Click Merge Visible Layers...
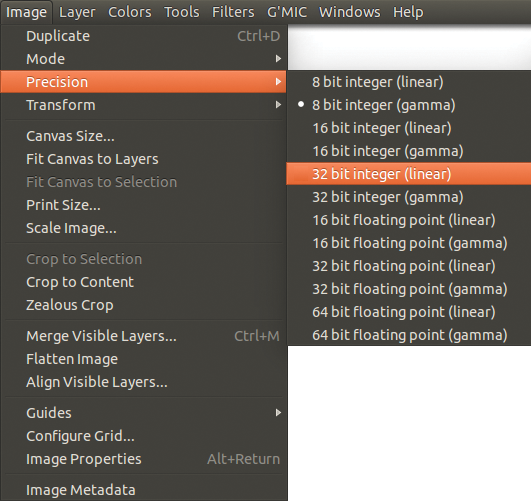This screenshot has width=531, height=501. point(144,336)
